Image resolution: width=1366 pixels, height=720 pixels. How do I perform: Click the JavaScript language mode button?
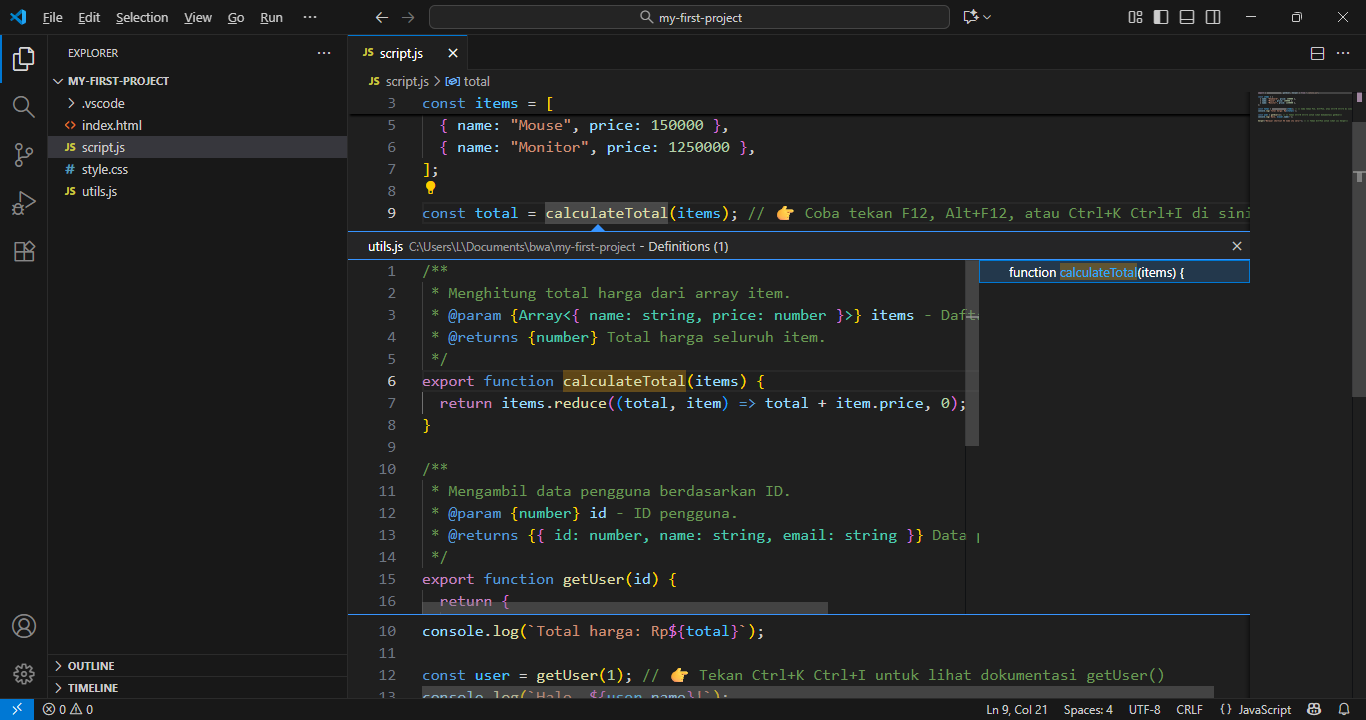click(1256, 709)
